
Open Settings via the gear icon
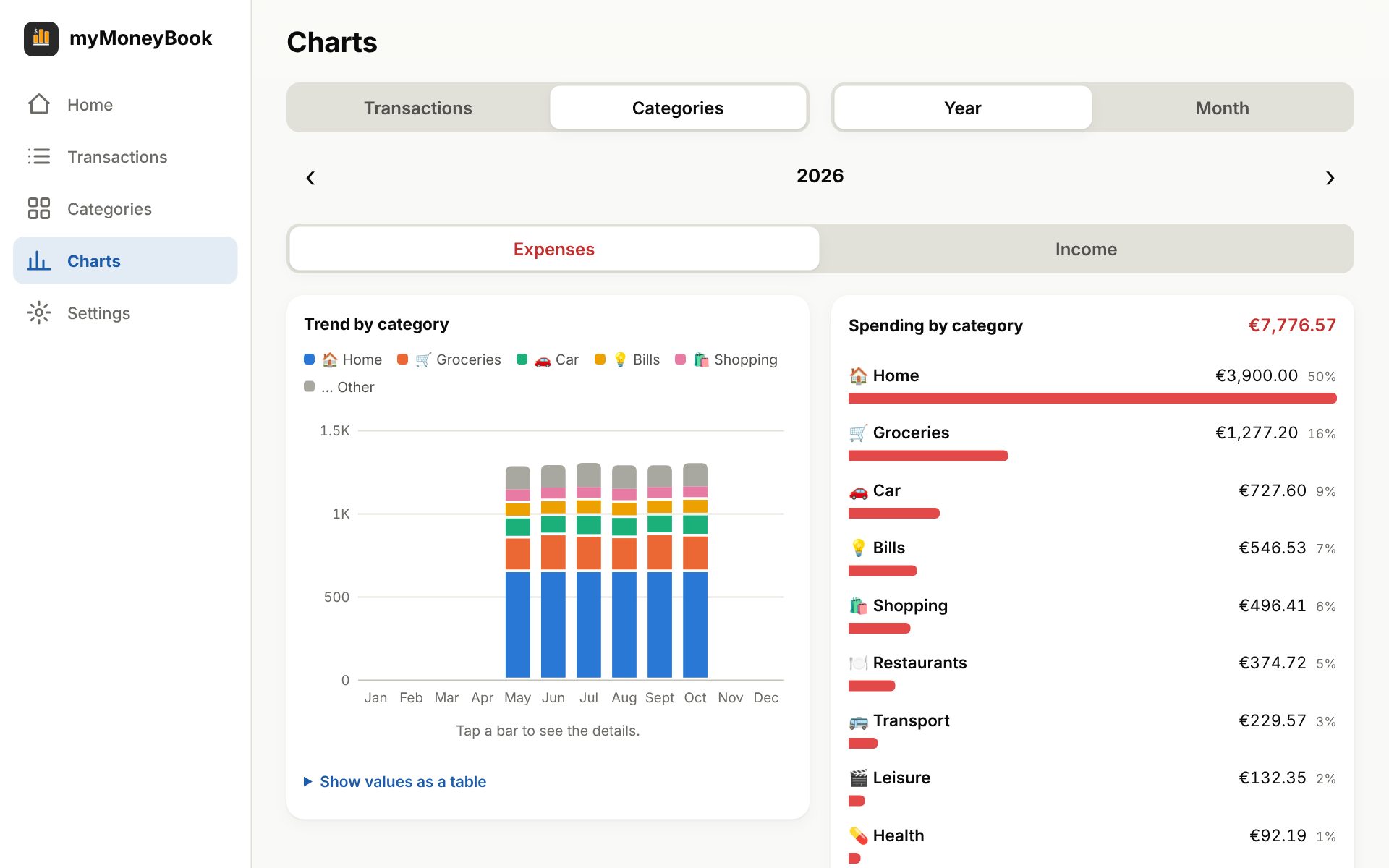pos(39,312)
